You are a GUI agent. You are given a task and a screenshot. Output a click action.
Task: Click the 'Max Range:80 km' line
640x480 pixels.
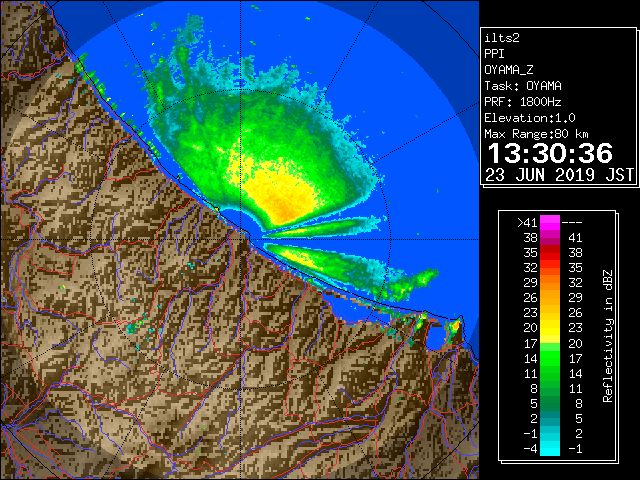tap(536, 134)
